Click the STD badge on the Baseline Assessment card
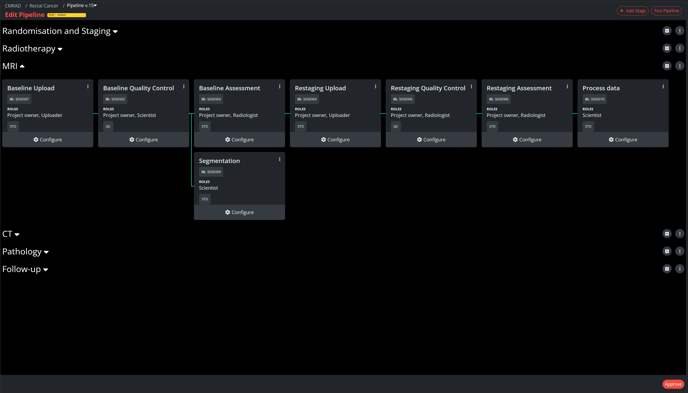Screen dimensions: 688x393 coord(204,126)
